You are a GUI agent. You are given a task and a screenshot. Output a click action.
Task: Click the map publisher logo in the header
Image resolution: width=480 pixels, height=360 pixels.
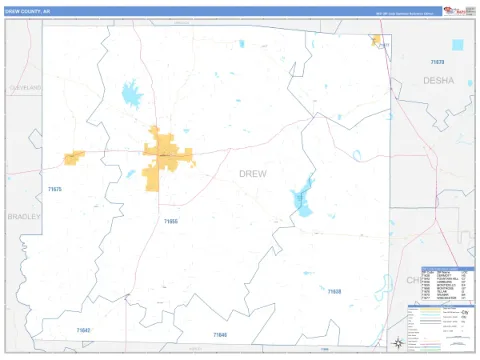click(x=454, y=11)
